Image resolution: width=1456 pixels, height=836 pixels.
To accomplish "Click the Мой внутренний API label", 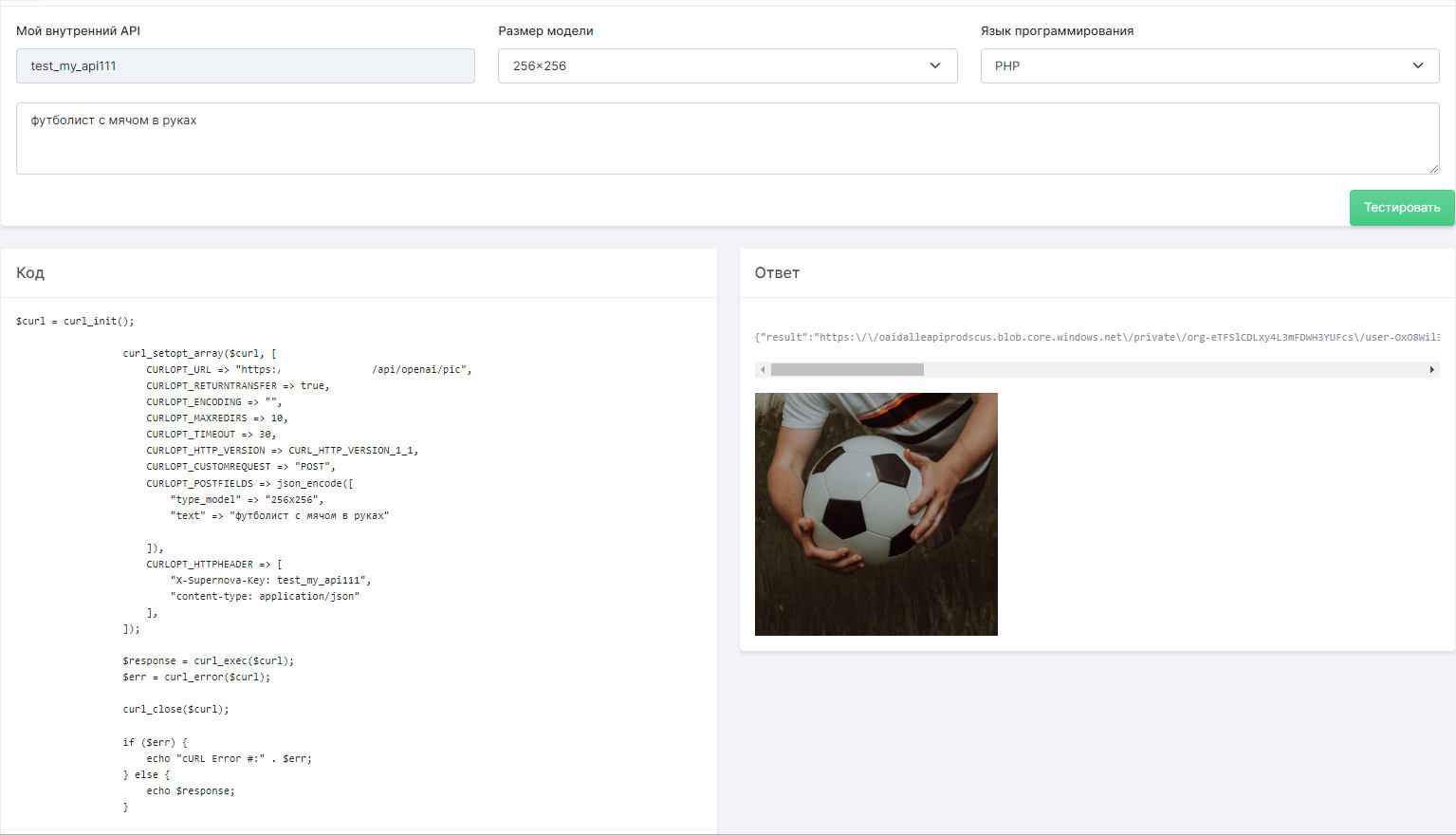I will [78, 31].
